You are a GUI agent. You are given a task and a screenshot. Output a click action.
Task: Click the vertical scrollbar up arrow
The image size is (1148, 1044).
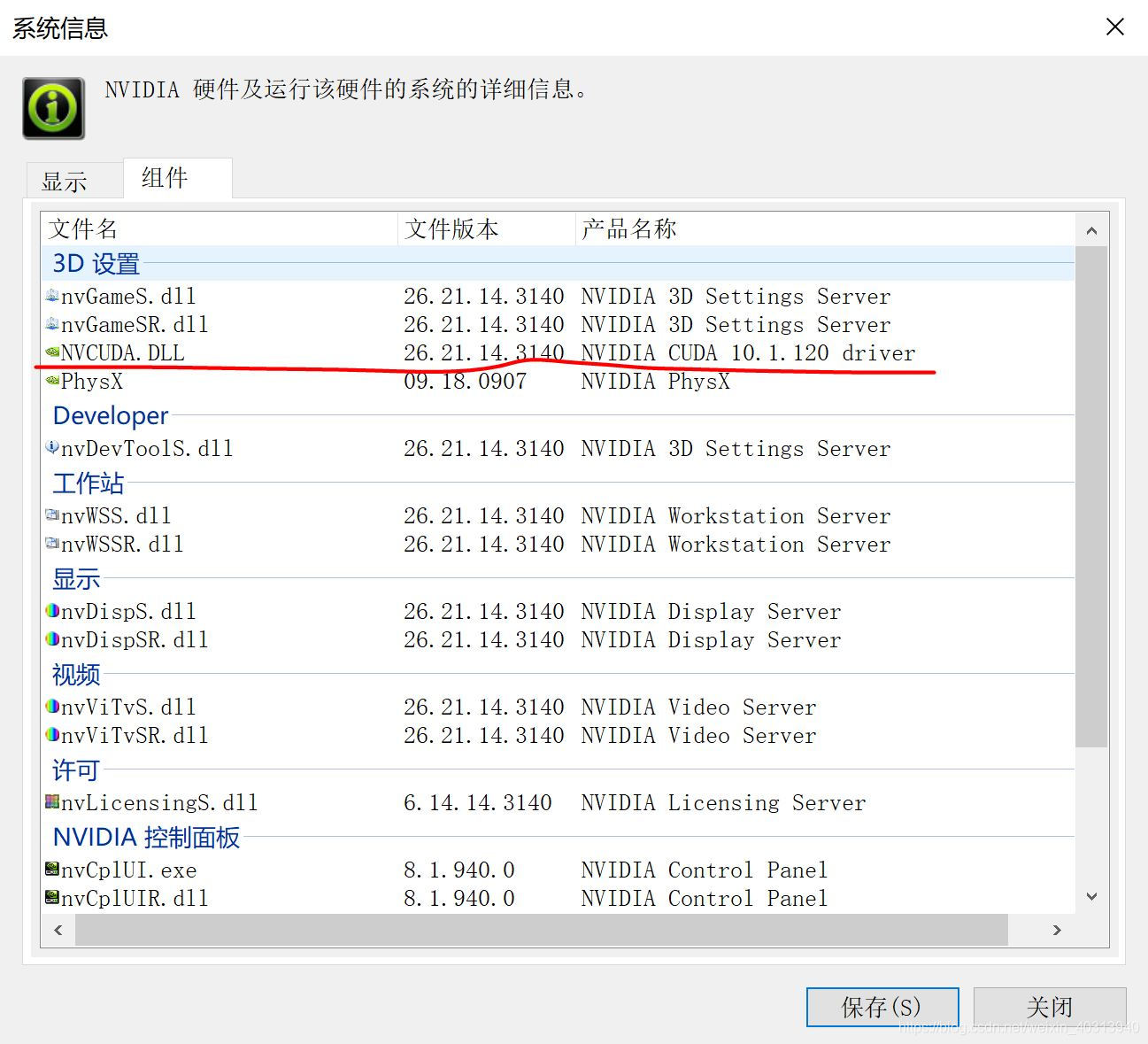(1091, 230)
